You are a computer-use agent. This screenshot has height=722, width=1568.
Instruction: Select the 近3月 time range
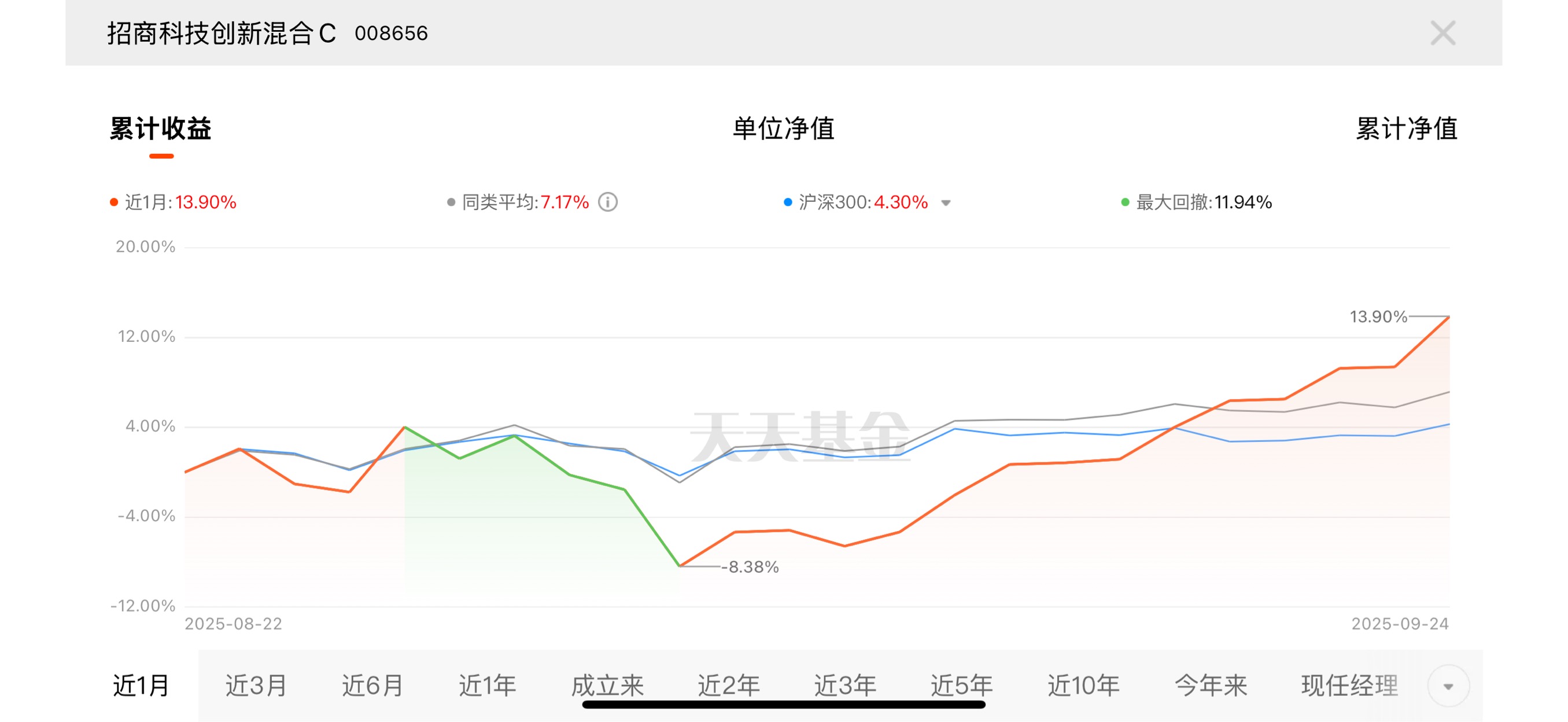point(256,686)
